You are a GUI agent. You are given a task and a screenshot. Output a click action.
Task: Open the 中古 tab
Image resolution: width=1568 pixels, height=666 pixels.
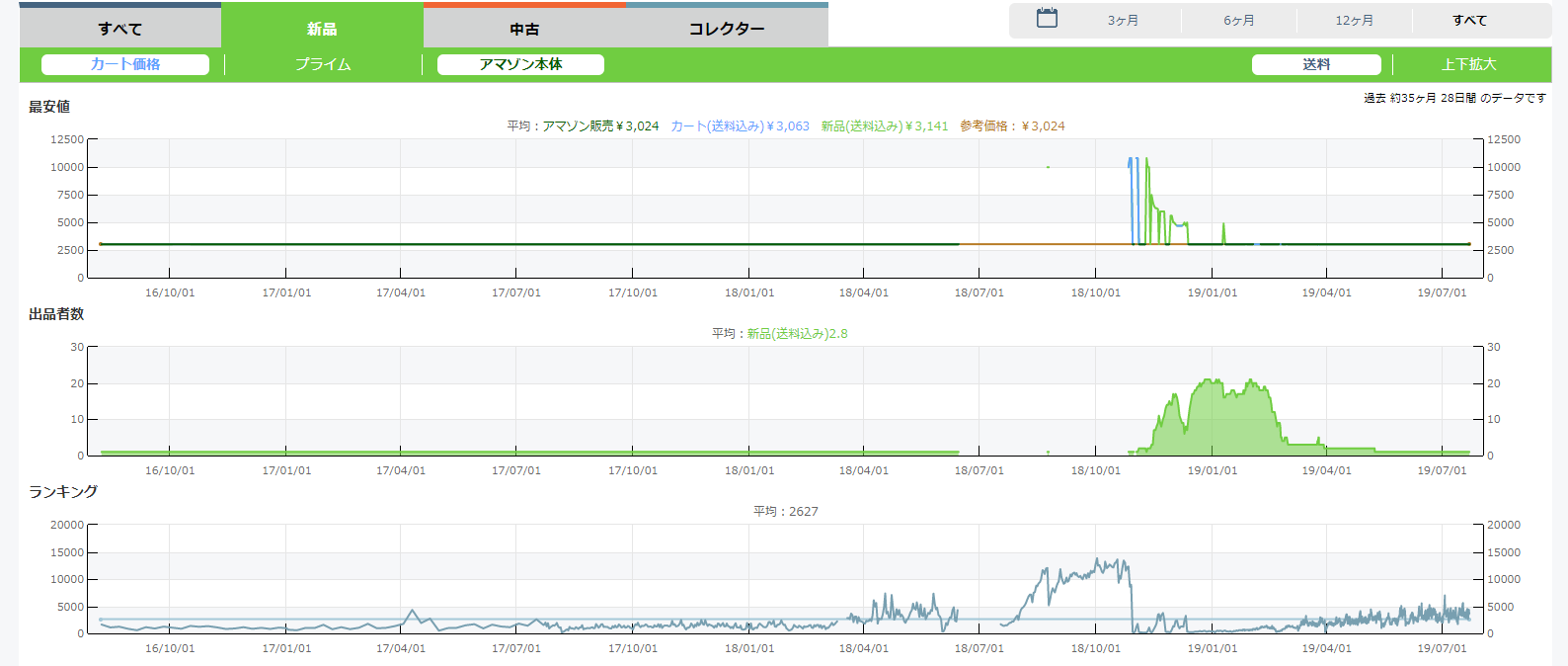tap(524, 29)
